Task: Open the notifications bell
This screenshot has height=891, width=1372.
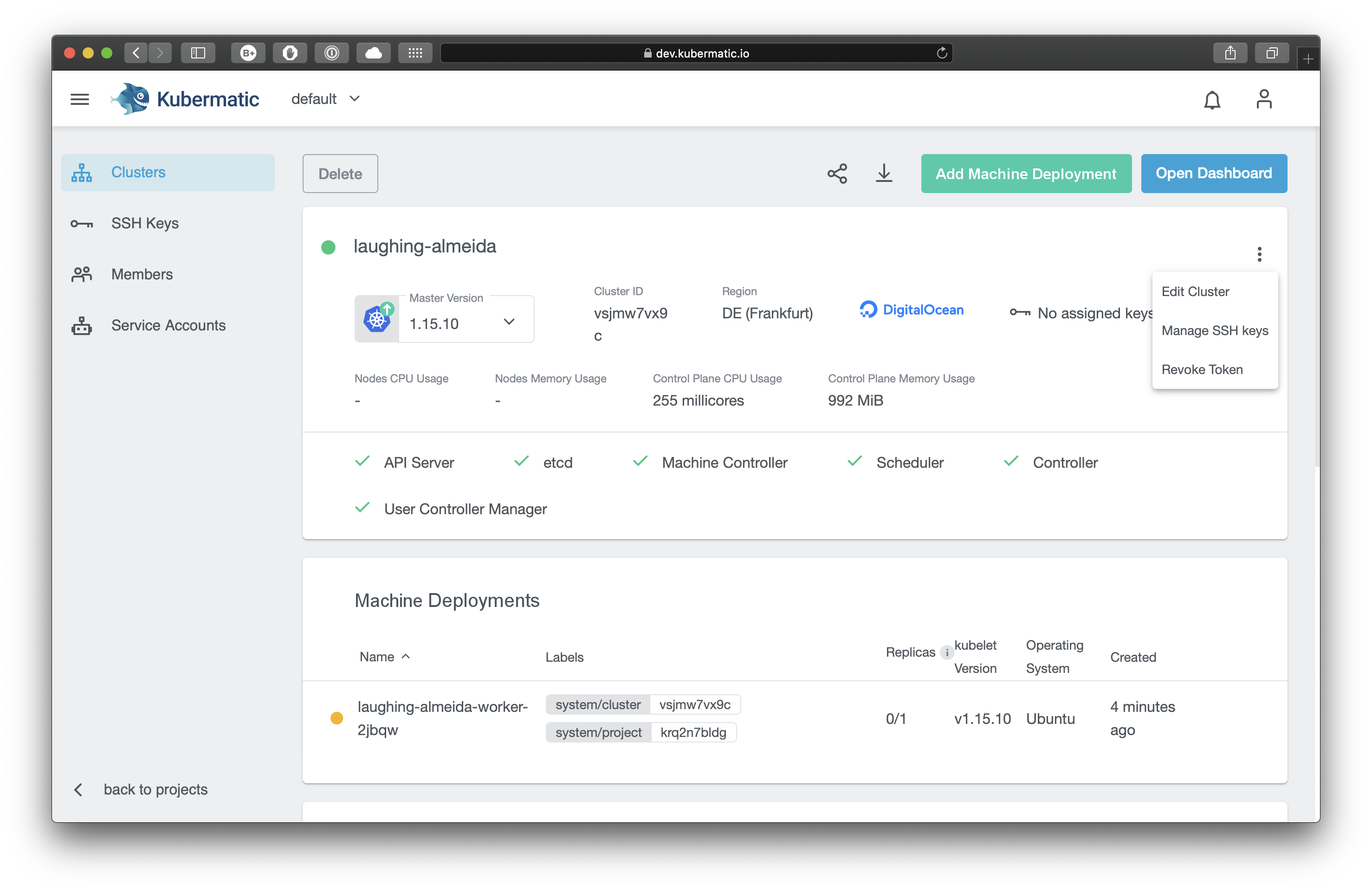Action: point(1212,99)
